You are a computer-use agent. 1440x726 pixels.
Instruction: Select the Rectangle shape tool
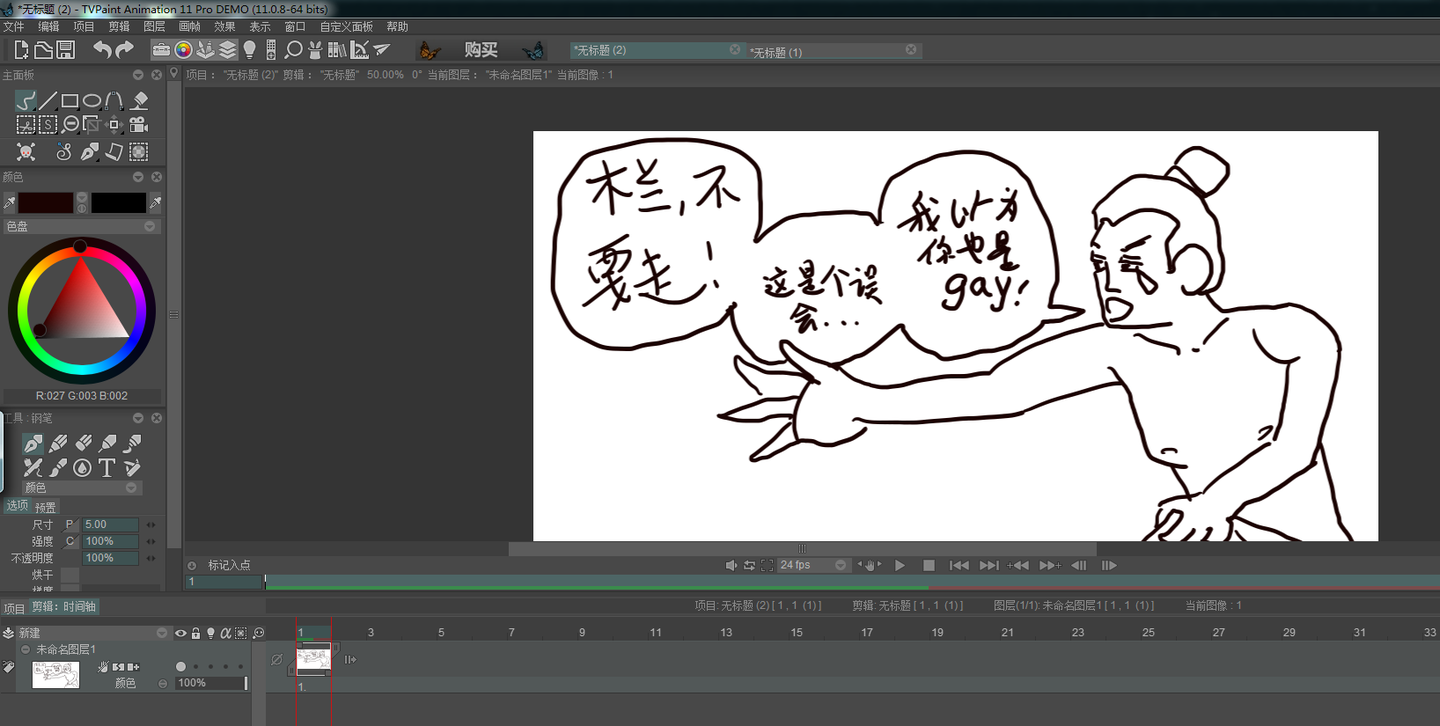click(69, 101)
